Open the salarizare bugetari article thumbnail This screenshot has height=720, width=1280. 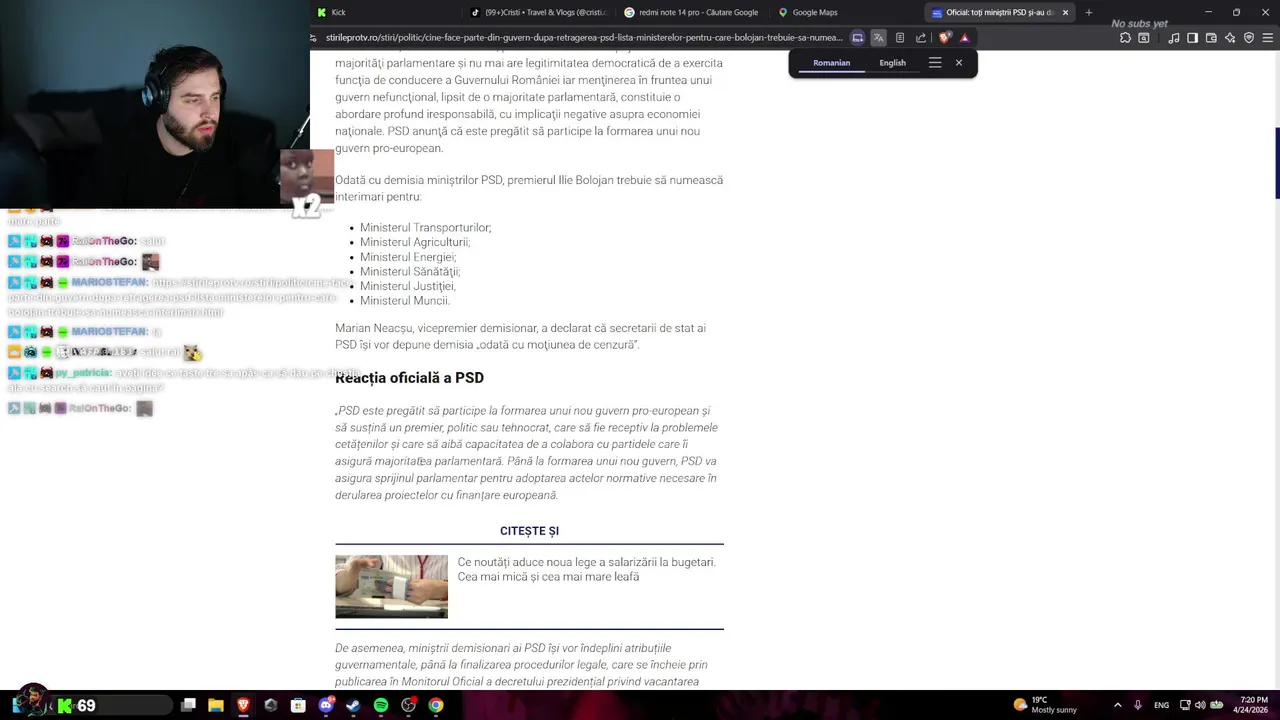pos(391,587)
